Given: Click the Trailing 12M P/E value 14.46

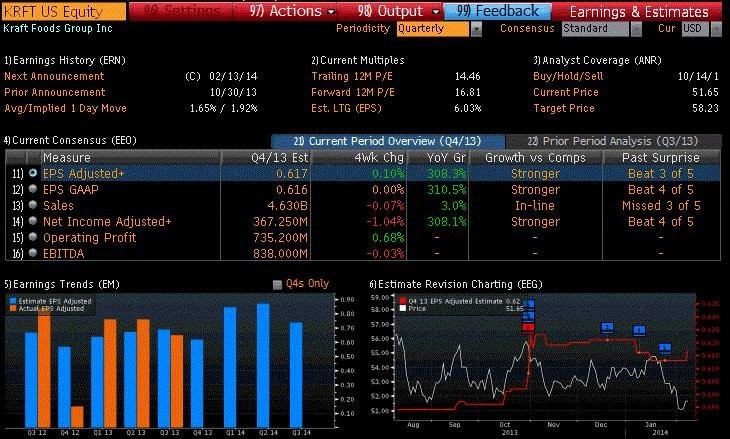Looking at the screenshot, I should click(467, 76).
